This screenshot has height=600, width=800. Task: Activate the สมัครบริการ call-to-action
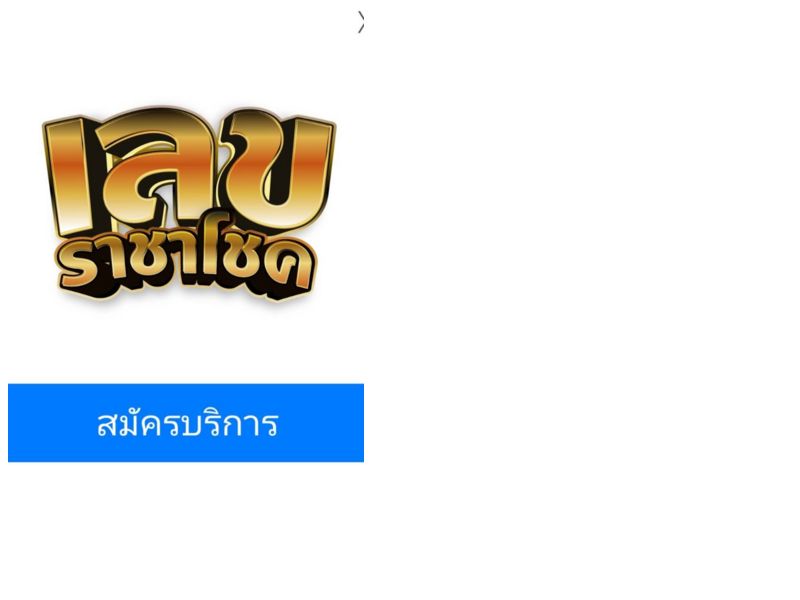pos(186,423)
